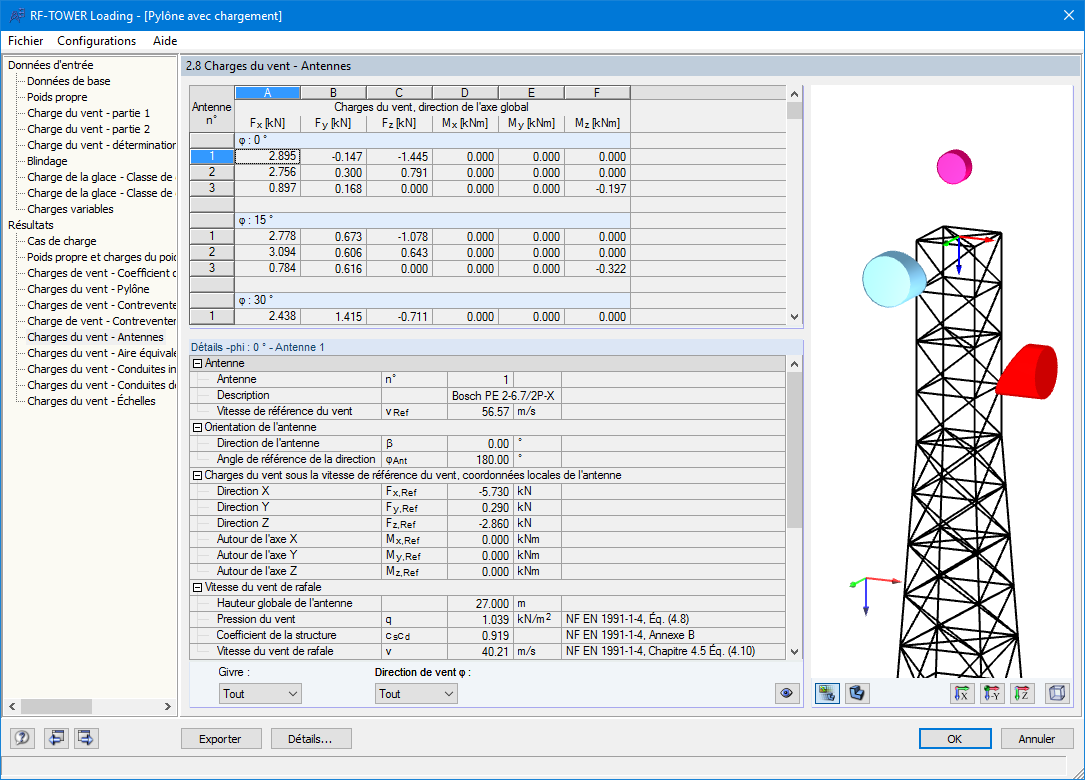Open Charges variables tree item
Image resolution: width=1085 pixels, height=780 pixels.
click(70, 209)
